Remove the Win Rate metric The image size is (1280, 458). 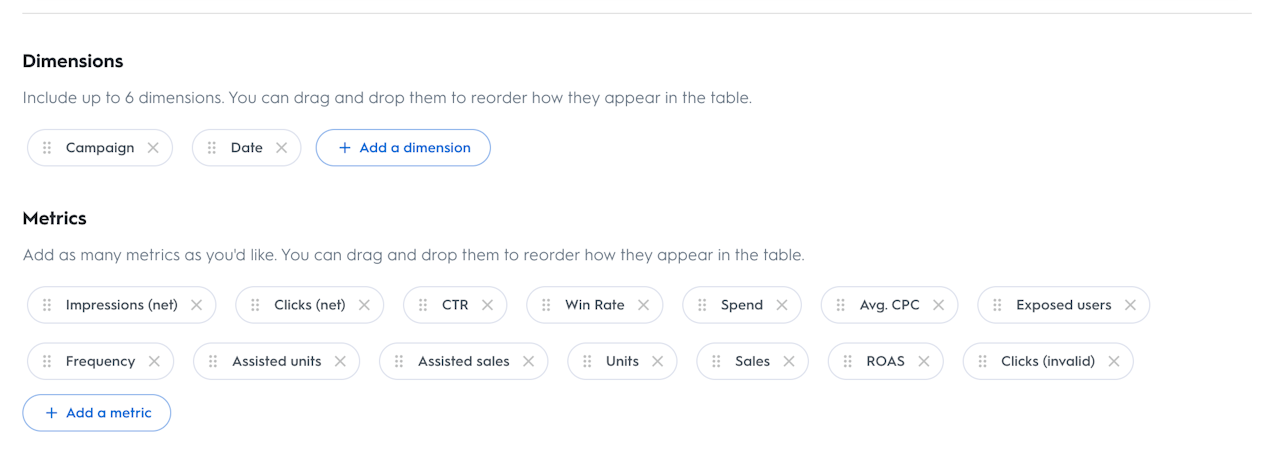tap(643, 305)
